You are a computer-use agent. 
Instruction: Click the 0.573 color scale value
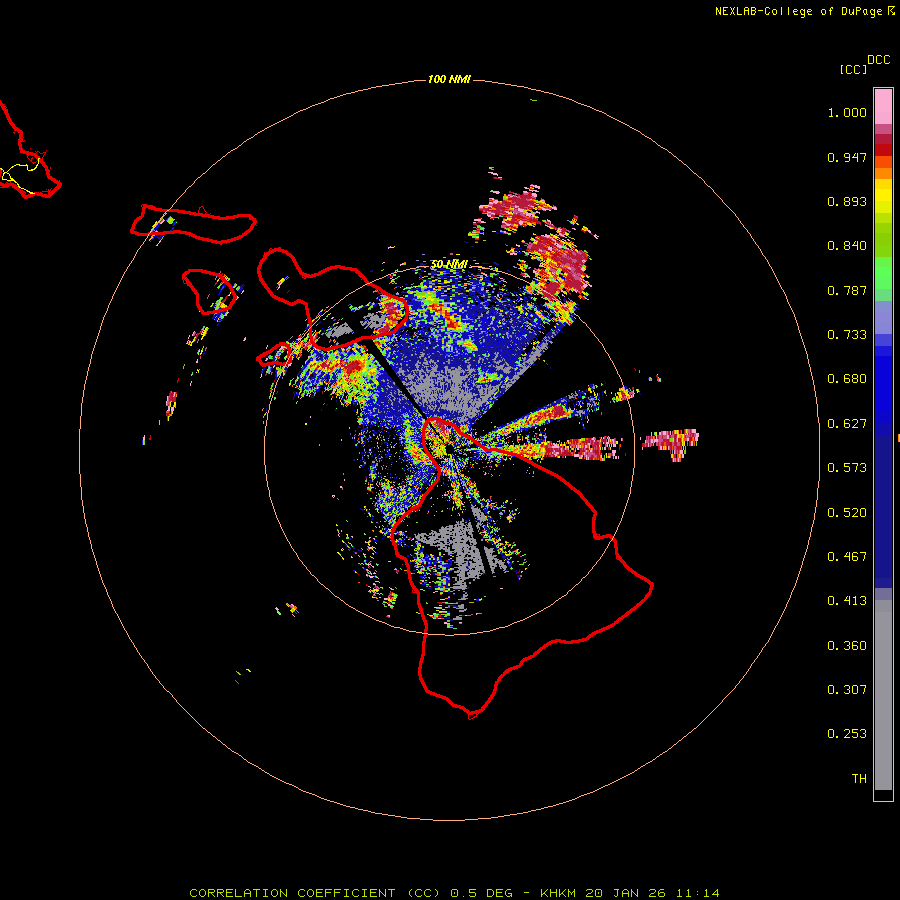tap(847, 468)
